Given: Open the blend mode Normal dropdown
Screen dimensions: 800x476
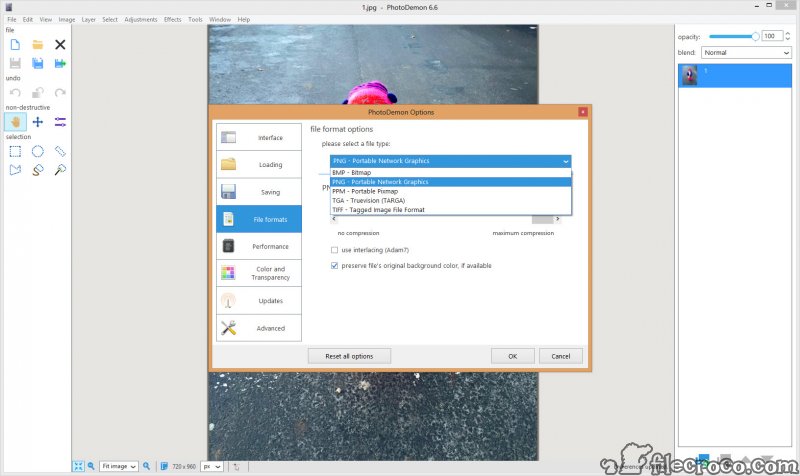Looking at the screenshot, I should (746, 53).
